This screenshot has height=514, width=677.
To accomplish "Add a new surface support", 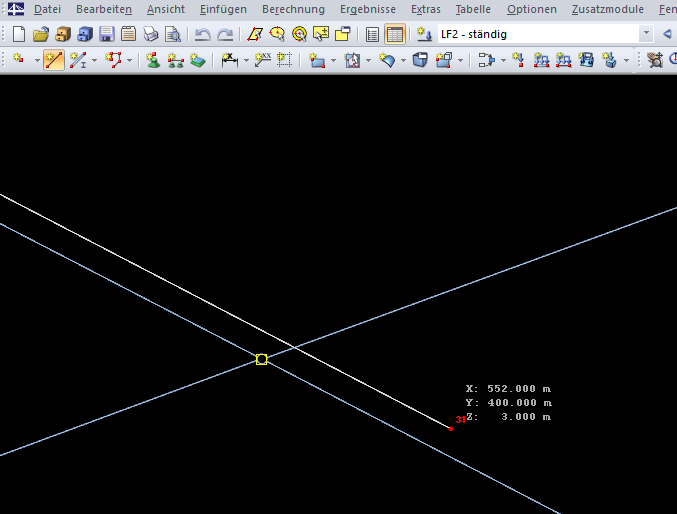I will 197,60.
